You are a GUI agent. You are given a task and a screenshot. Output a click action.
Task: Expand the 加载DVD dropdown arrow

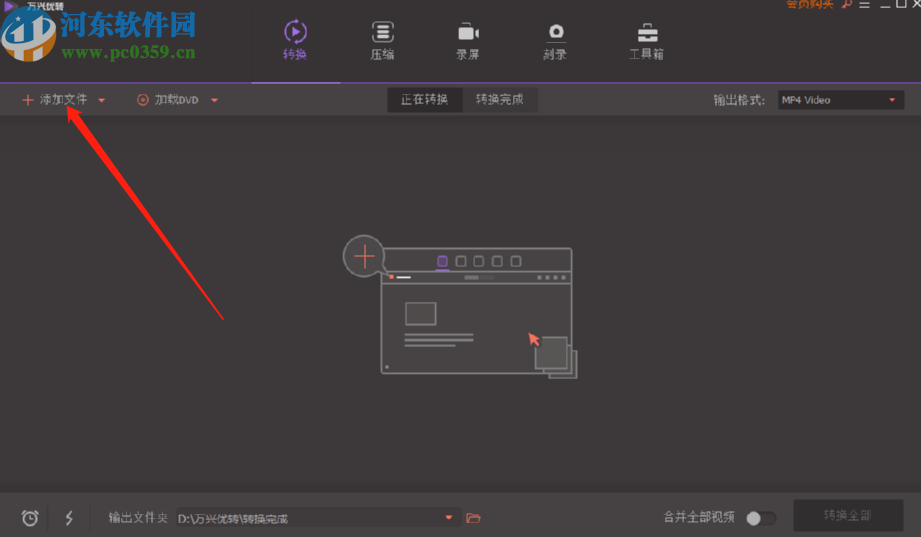click(214, 100)
